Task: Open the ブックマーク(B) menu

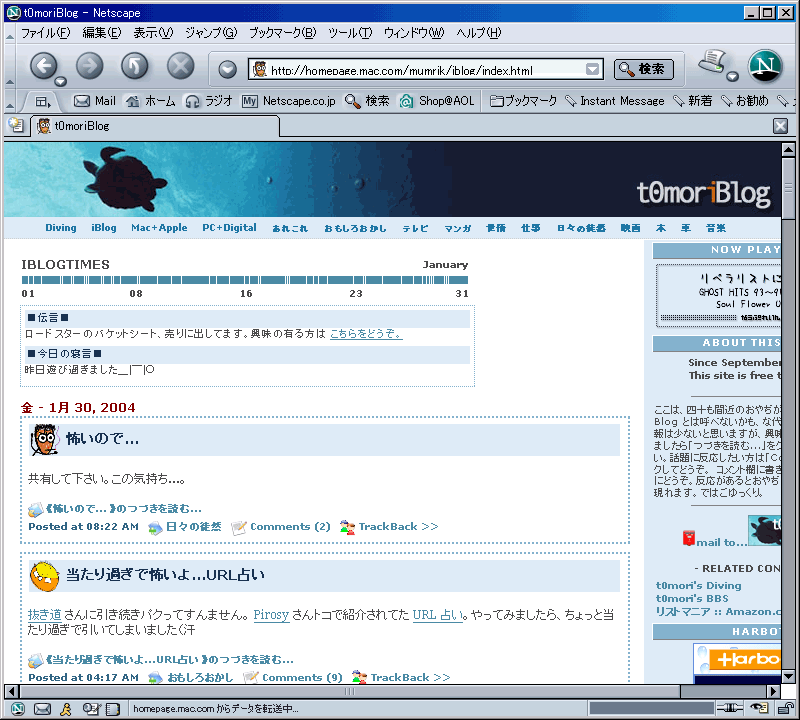Action: [282, 33]
